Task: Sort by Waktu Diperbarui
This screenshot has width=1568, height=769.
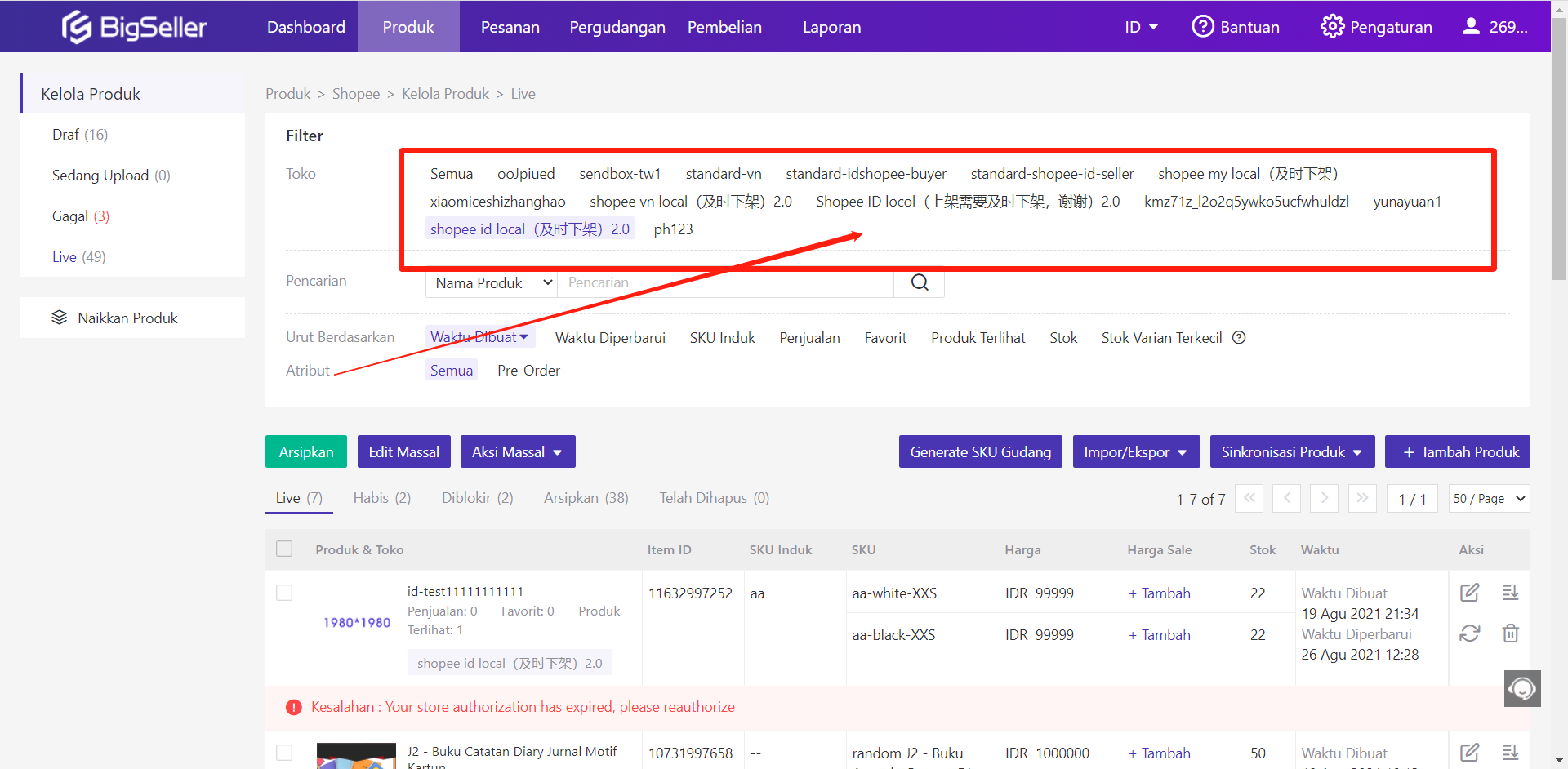Action: click(610, 338)
